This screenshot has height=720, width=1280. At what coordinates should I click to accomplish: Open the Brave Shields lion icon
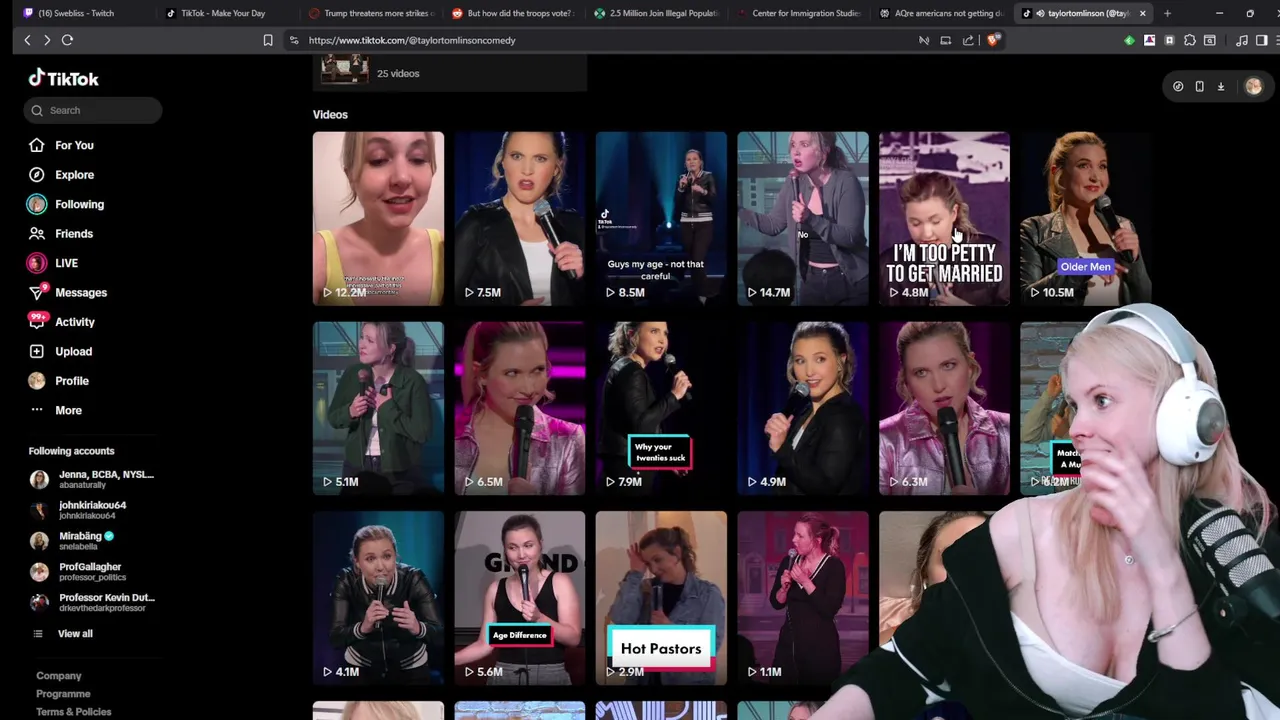[x=992, y=40]
